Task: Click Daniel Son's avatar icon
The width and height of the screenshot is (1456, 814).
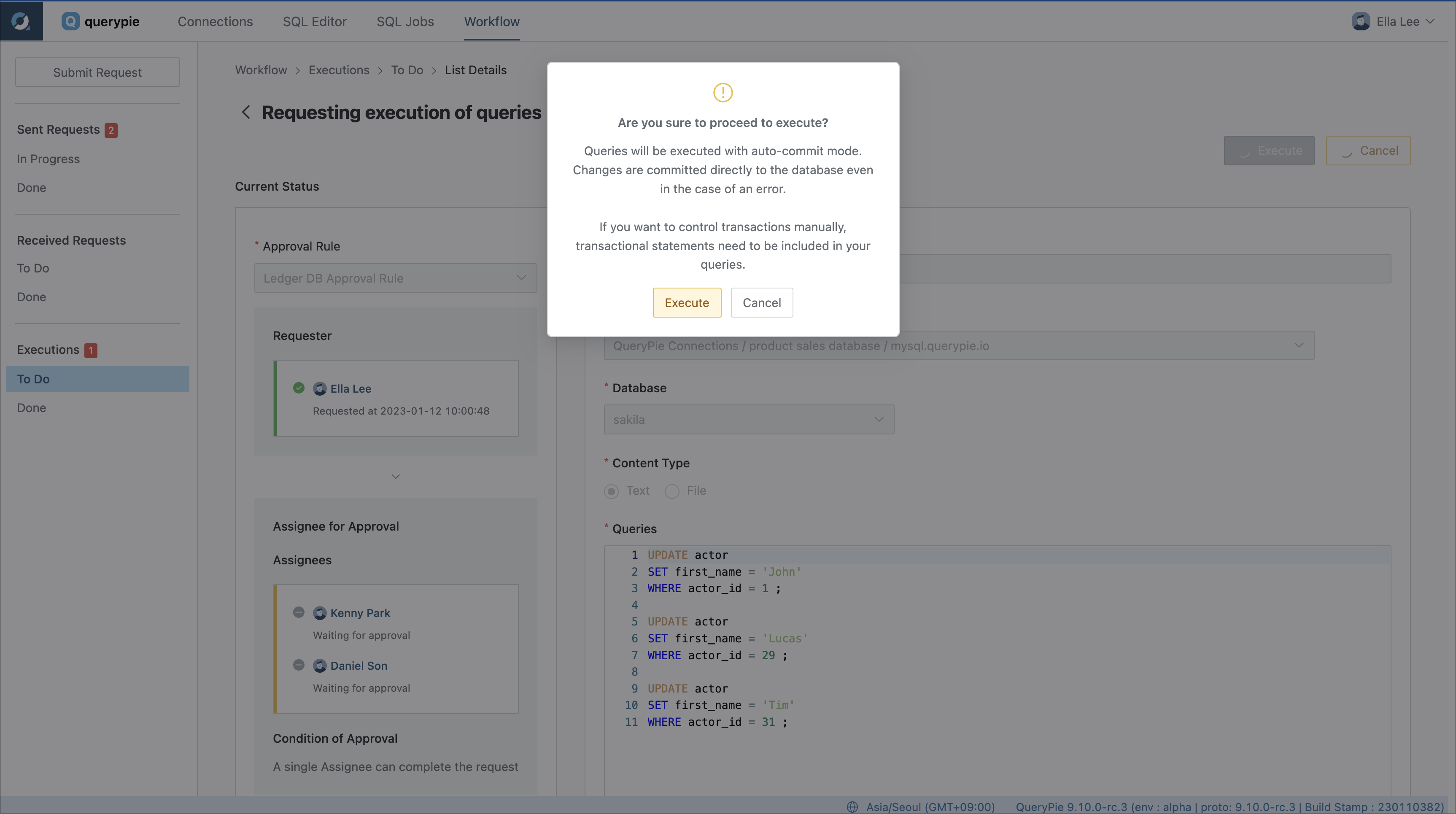Action: 319,666
